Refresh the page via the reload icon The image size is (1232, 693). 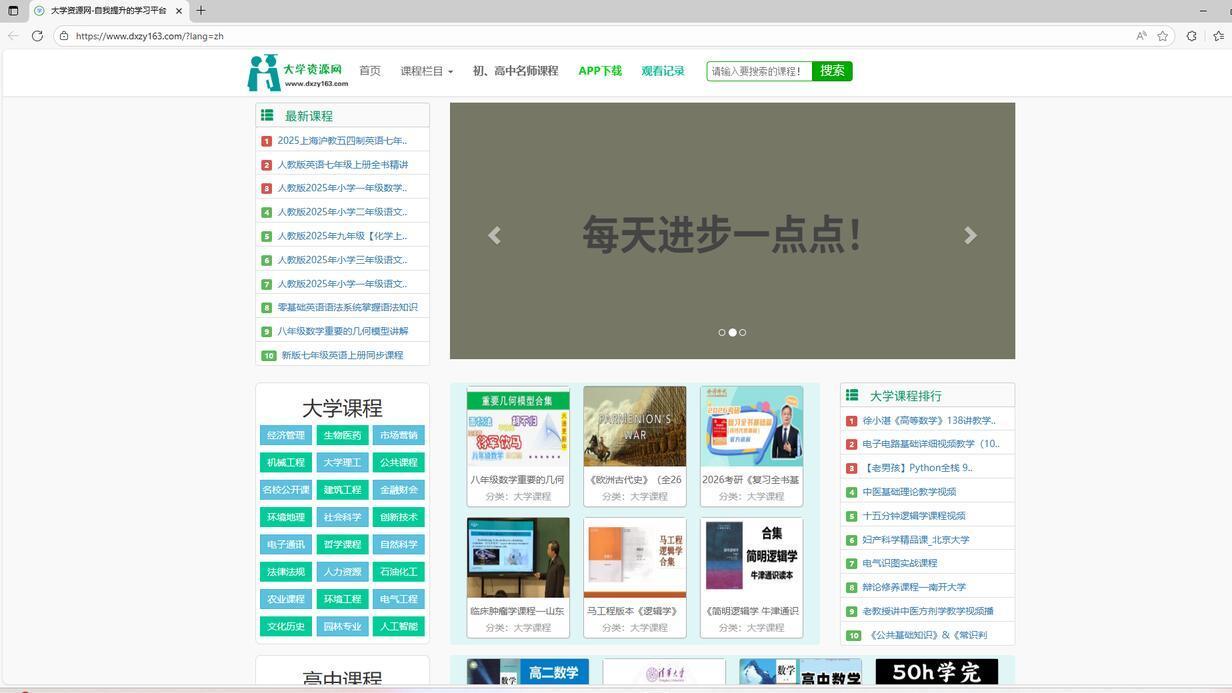point(37,35)
